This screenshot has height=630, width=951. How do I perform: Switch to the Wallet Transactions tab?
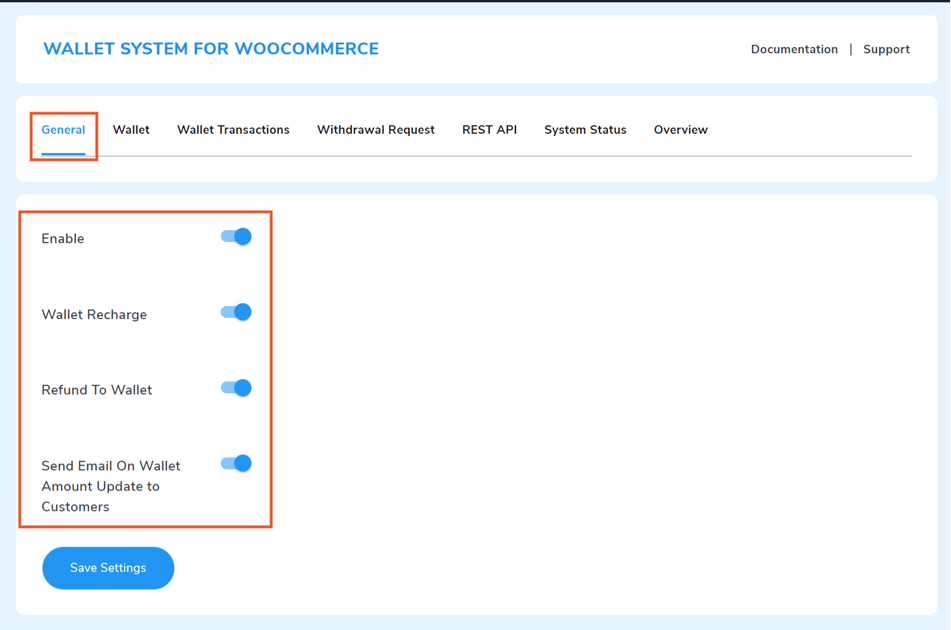pos(233,130)
